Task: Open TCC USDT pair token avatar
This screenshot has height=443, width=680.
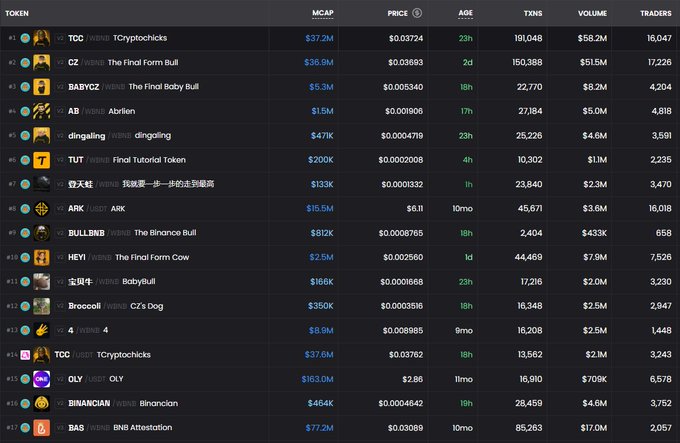Action: [x=42, y=355]
